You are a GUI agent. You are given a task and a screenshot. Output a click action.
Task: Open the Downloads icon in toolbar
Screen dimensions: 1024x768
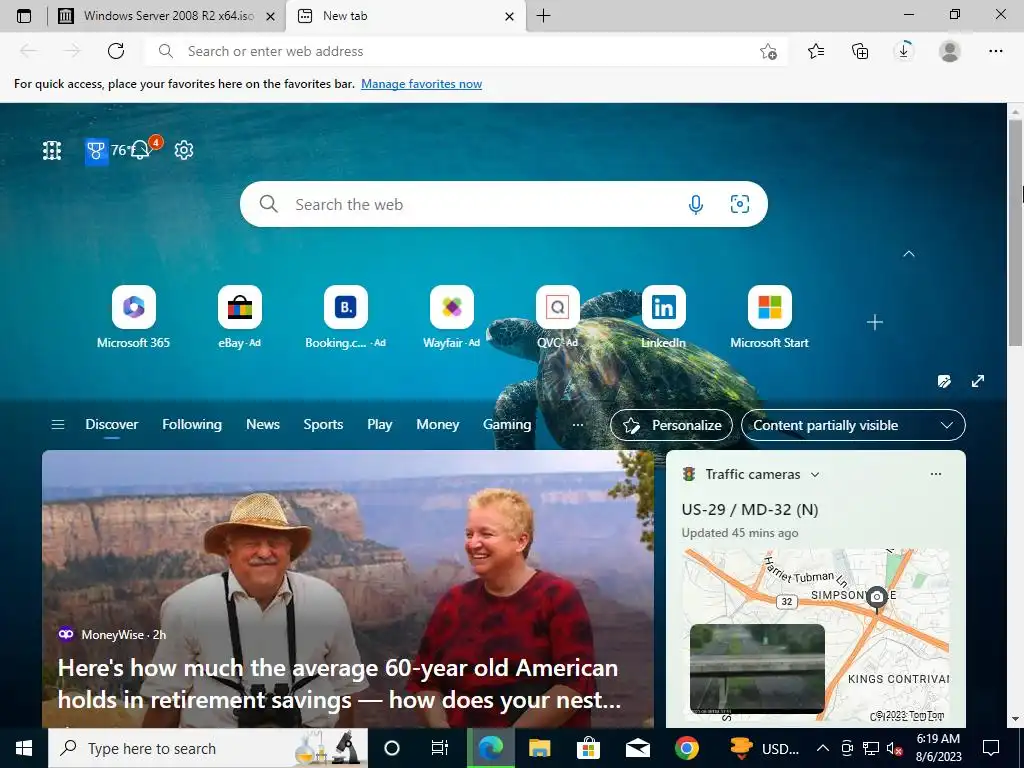(904, 51)
